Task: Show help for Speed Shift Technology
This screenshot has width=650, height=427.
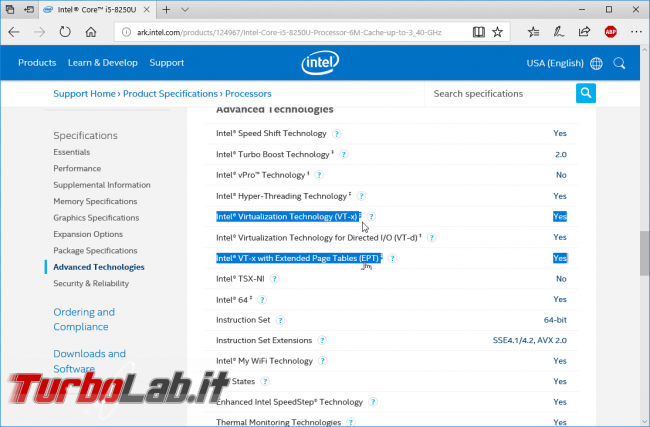Action: click(x=337, y=133)
